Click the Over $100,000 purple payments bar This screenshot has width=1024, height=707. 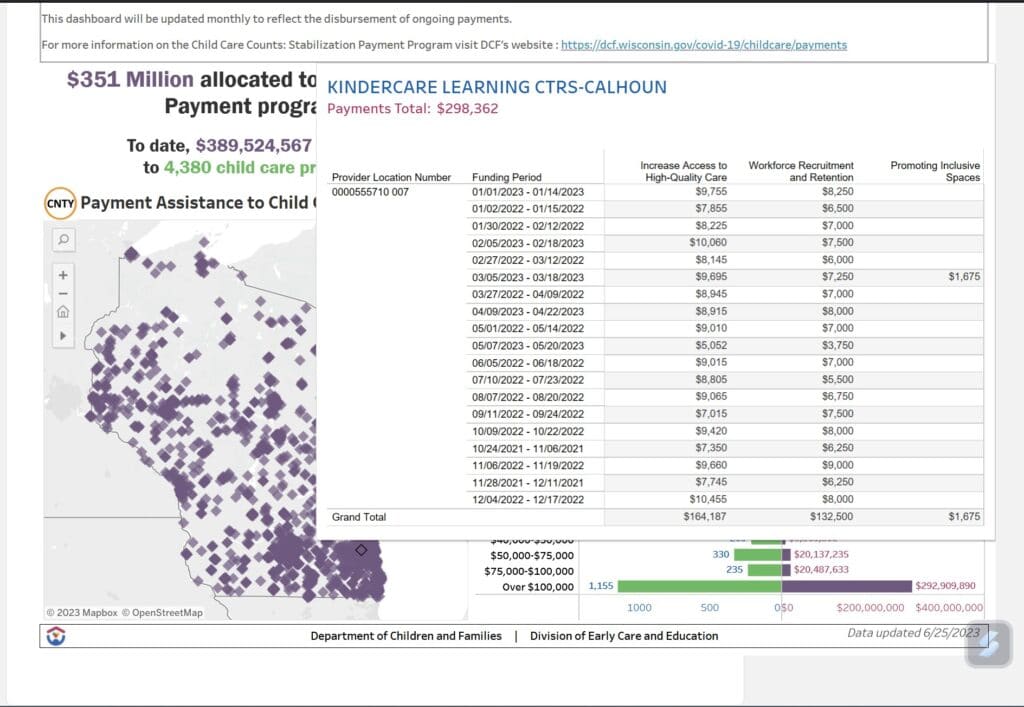tap(846, 586)
